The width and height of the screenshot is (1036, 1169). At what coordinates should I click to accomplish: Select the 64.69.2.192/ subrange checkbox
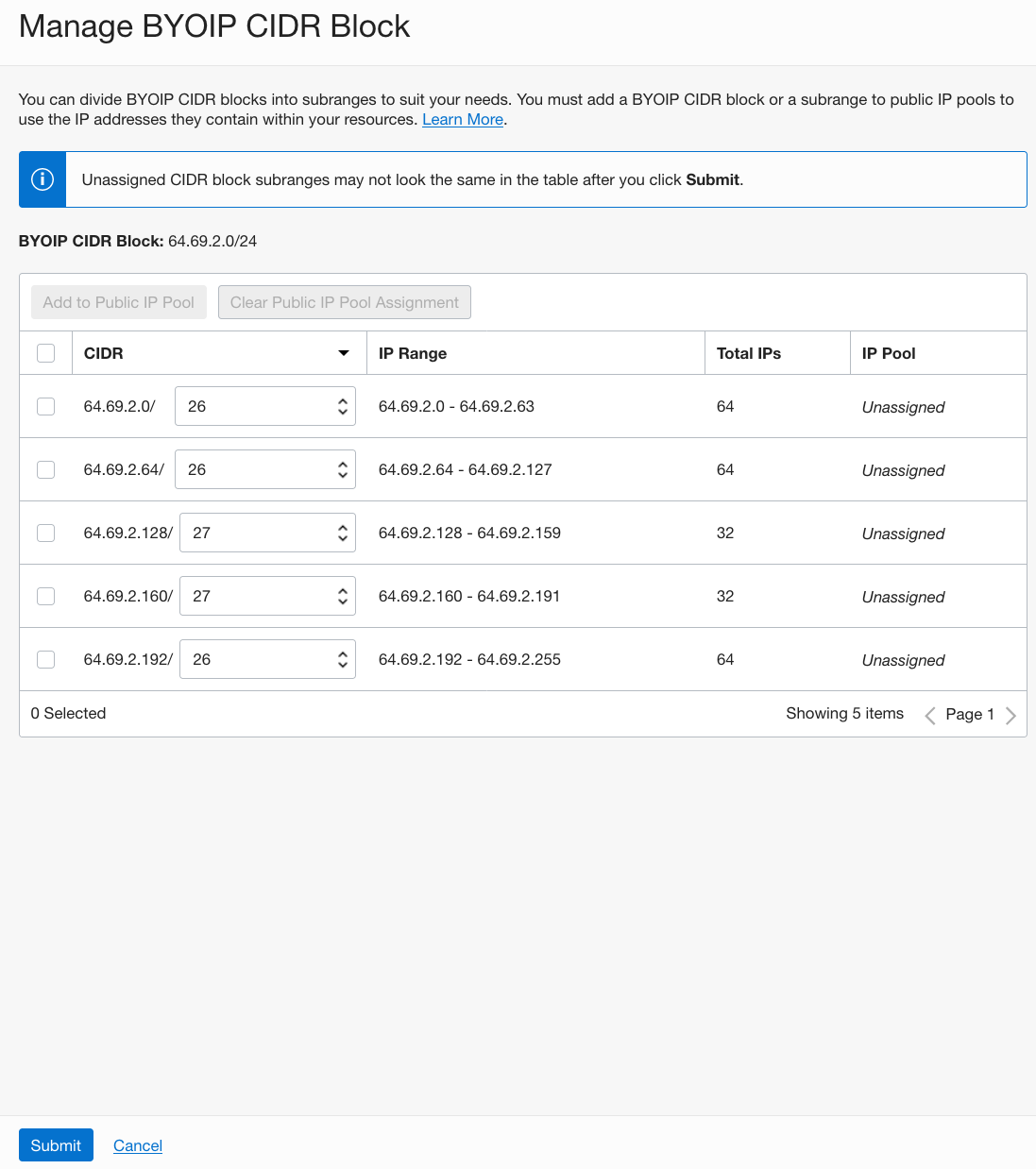[45, 659]
